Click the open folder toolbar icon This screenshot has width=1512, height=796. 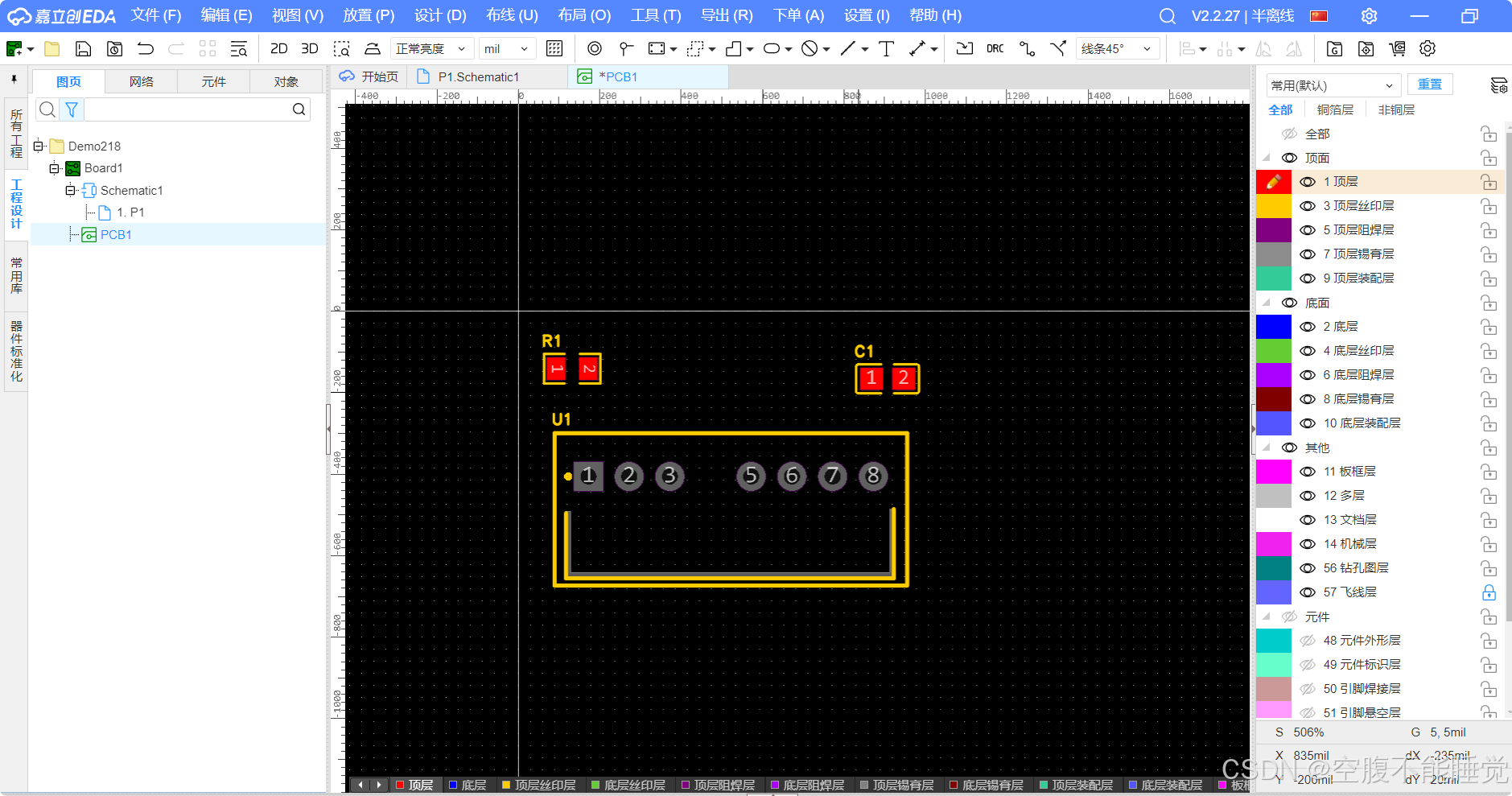click(x=52, y=49)
